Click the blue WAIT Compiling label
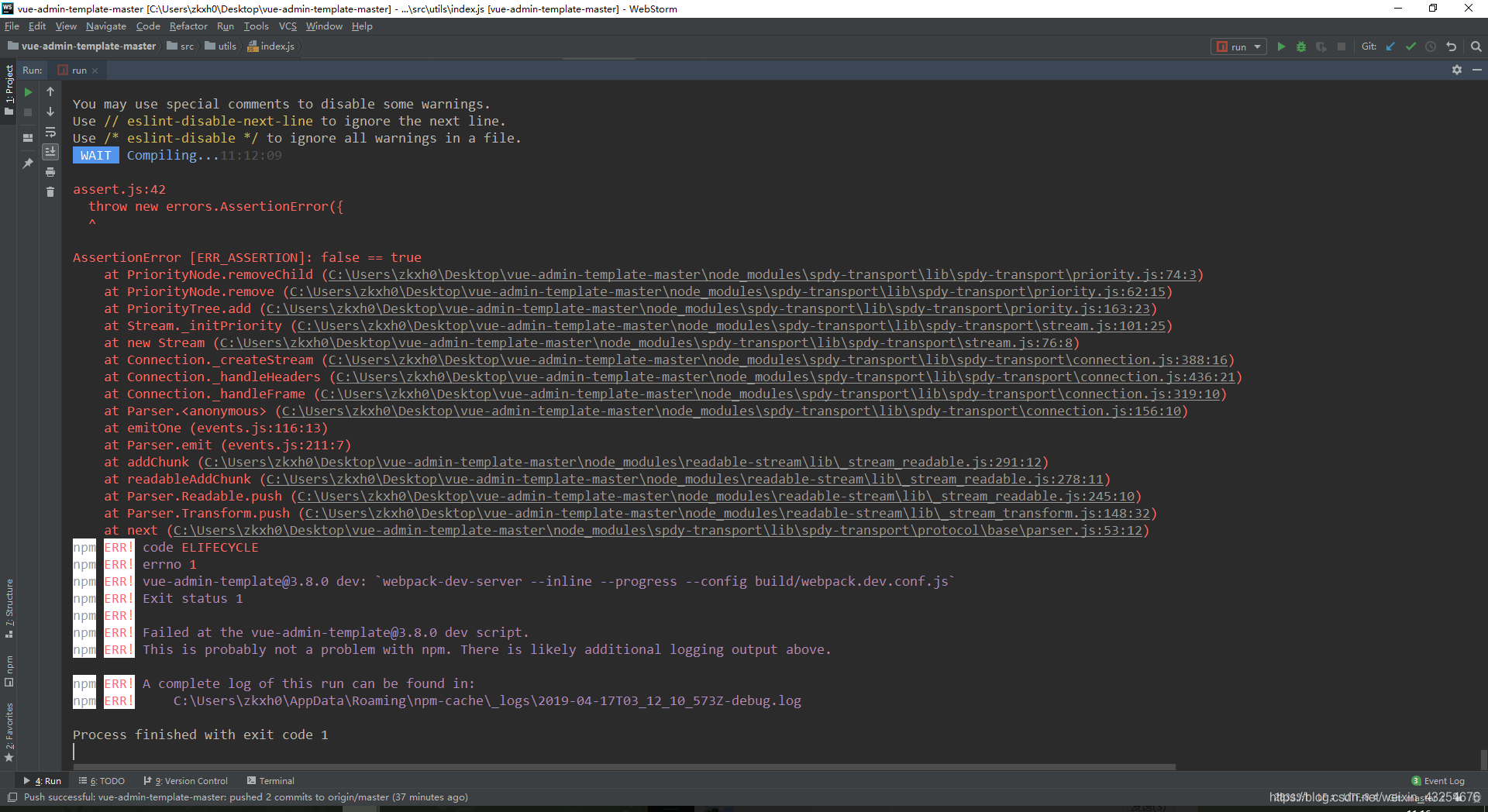Screen dimensions: 1488x812 pyautogui.click(x=96, y=156)
